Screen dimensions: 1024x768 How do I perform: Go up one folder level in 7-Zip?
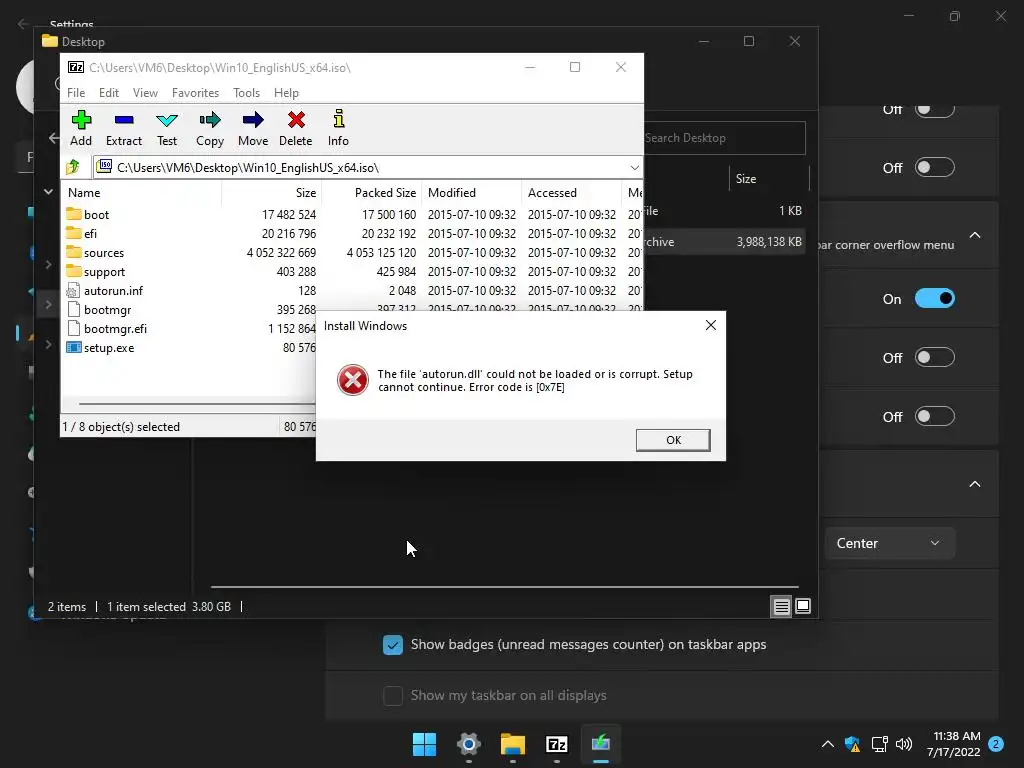[x=73, y=167]
